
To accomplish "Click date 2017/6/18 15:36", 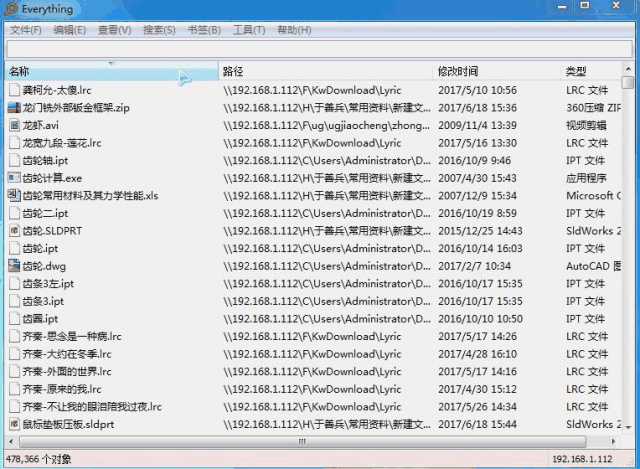I will 478,108.
